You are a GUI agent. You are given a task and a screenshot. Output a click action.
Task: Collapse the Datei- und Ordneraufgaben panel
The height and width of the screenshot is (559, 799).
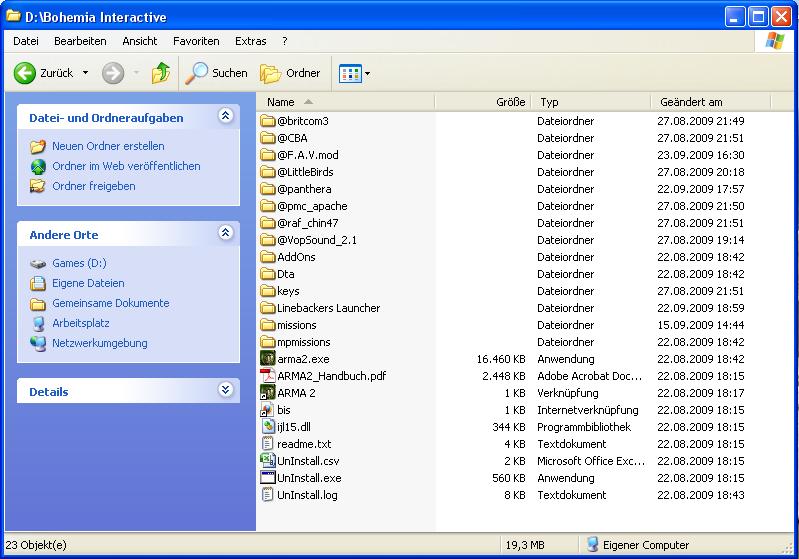[226, 116]
